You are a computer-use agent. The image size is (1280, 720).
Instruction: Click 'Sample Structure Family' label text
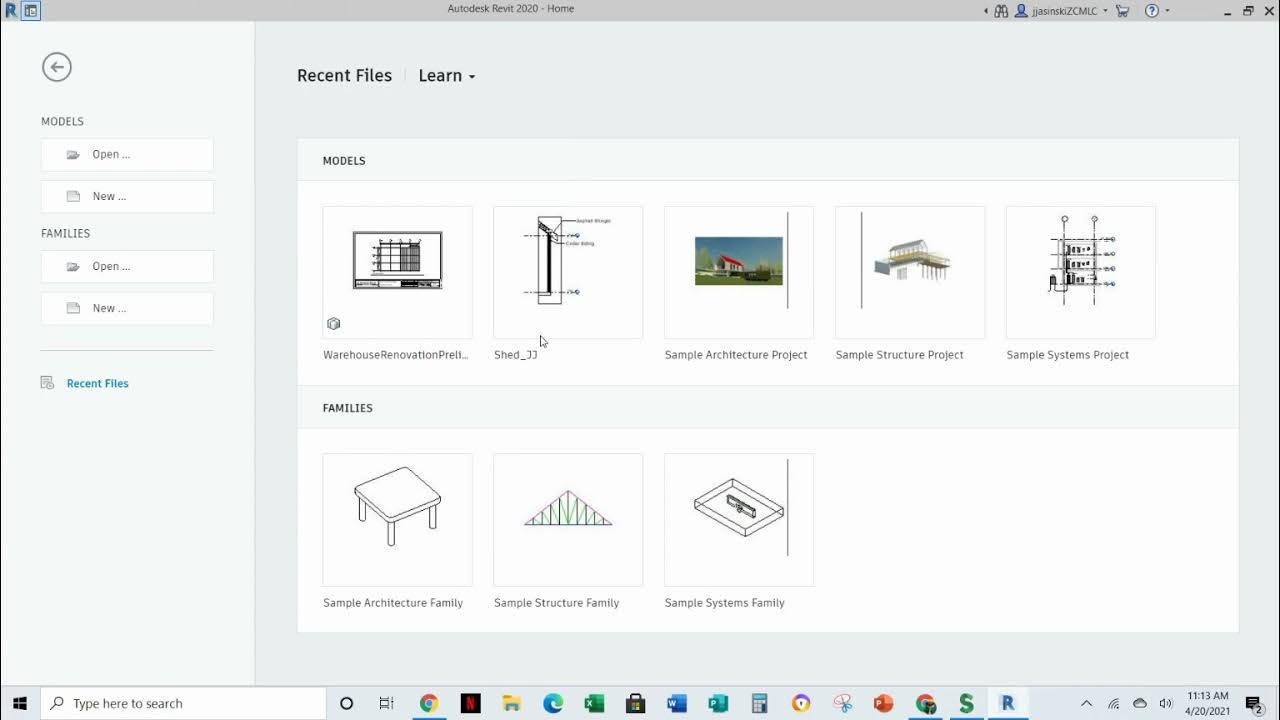(556, 603)
